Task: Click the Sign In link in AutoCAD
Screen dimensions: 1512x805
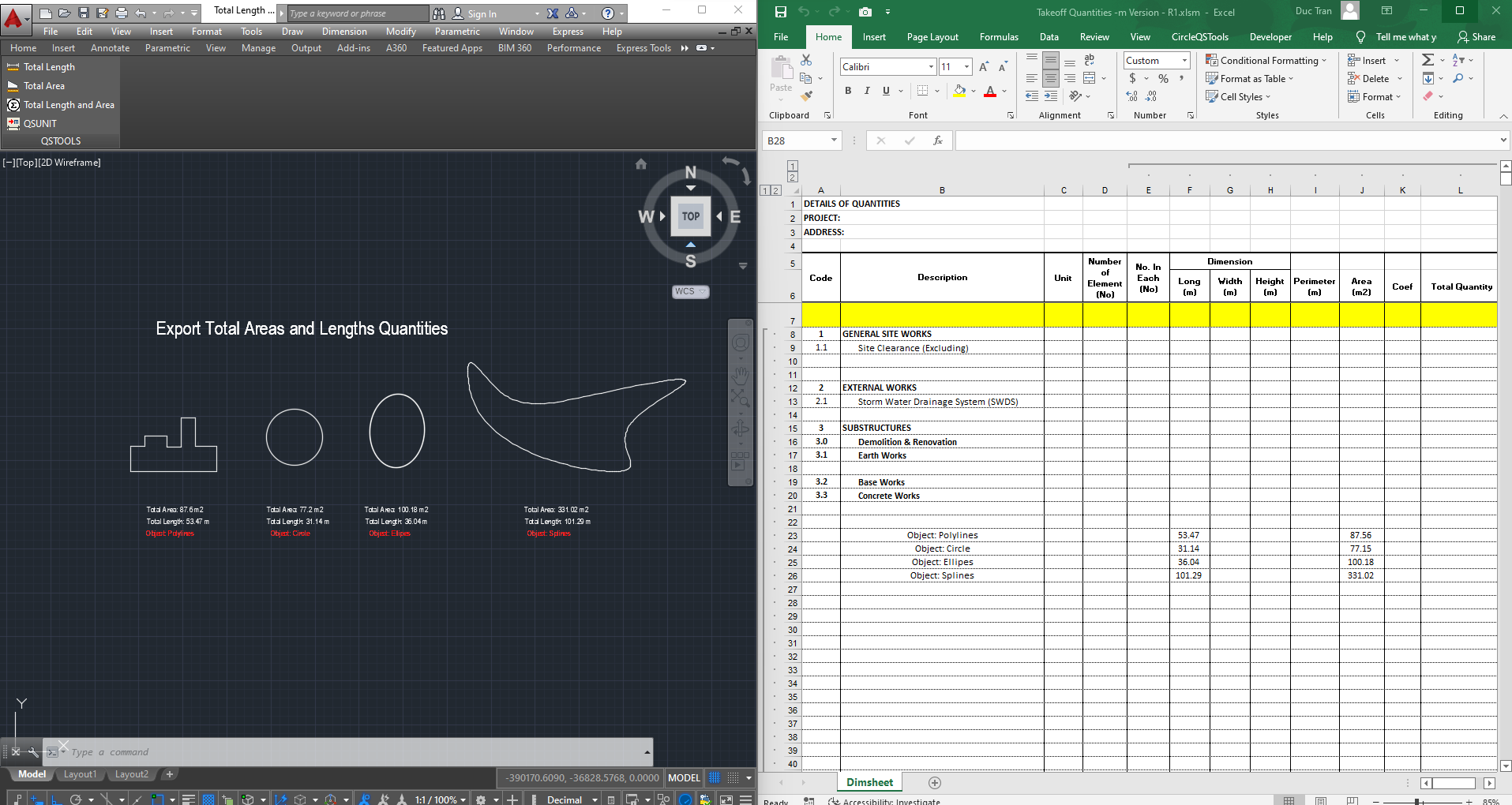Action: (x=482, y=13)
